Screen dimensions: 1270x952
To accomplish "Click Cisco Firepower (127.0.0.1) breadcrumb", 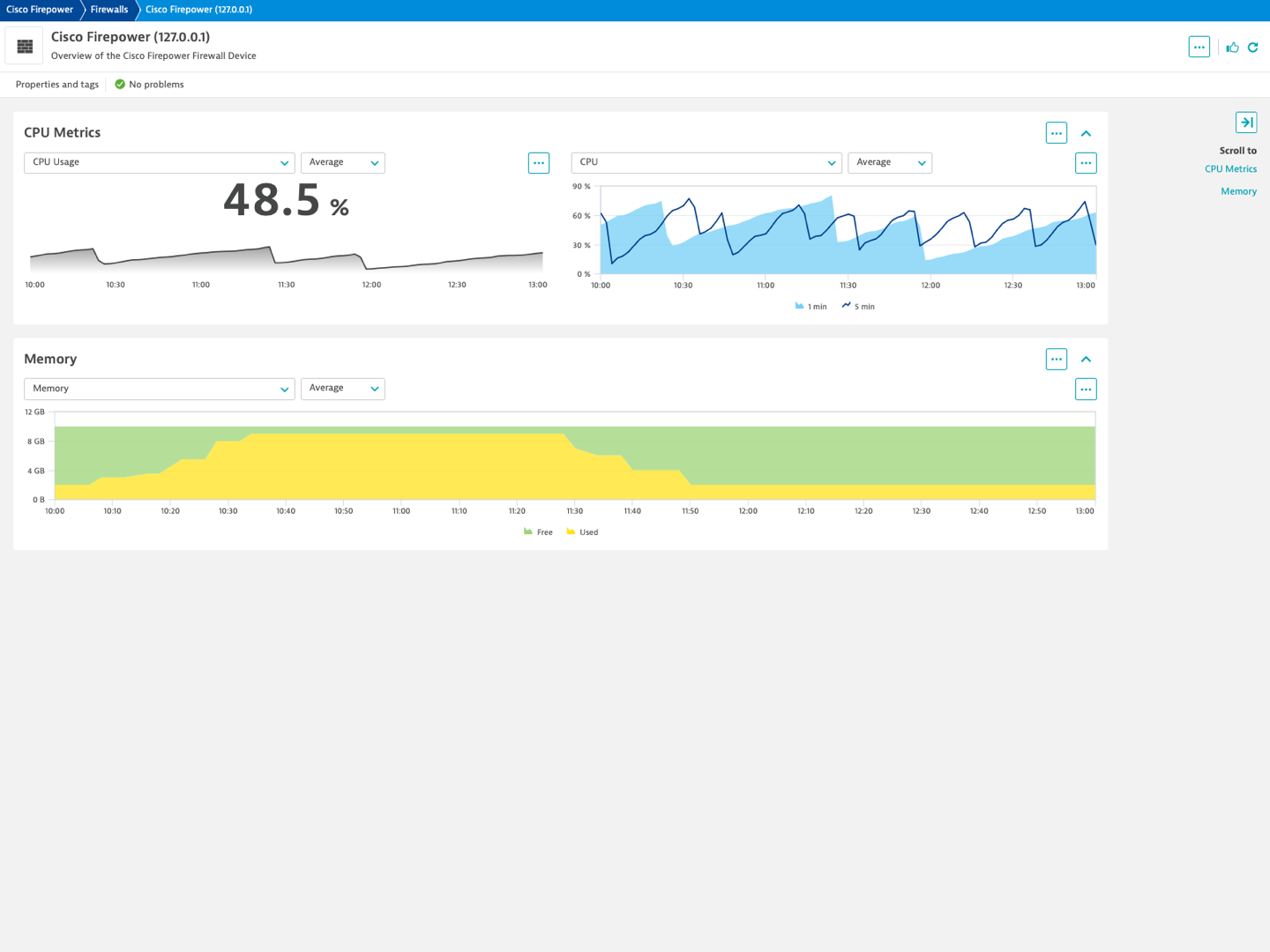I will tap(198, 10).
